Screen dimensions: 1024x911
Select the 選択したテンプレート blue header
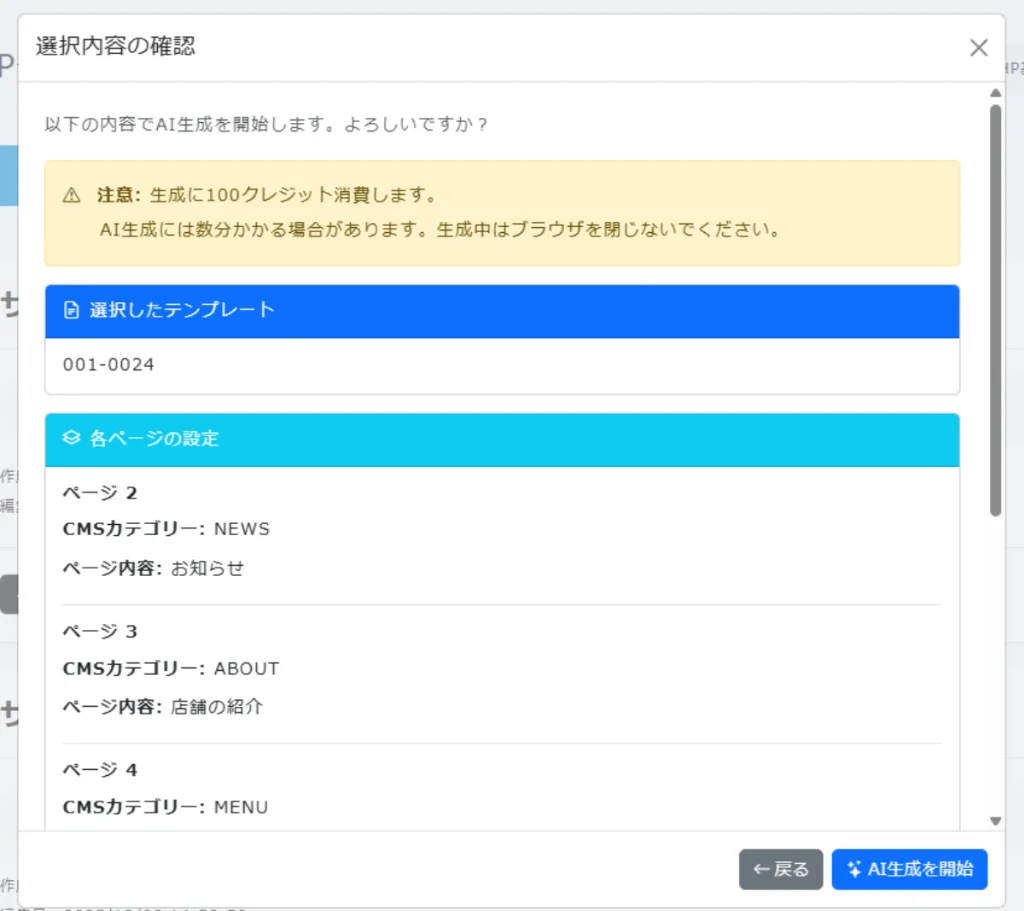pyautogui.click(x=502, y=311)
